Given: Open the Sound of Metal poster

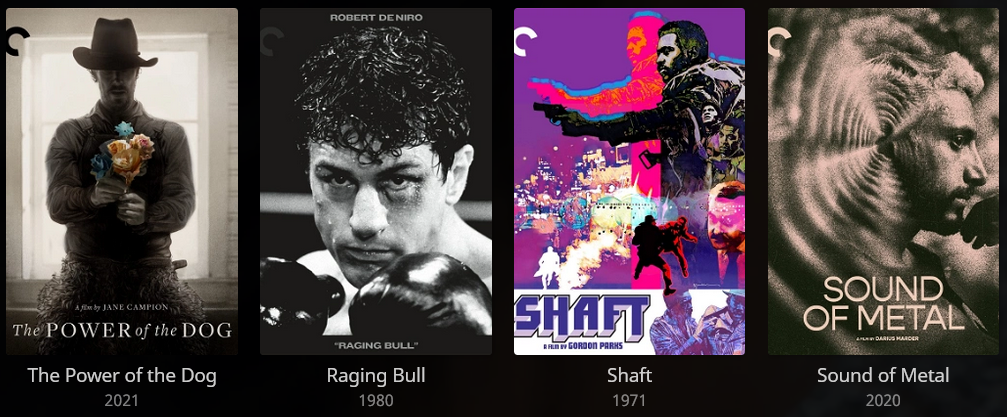Looking at the screenshot, I should point(884,181).
